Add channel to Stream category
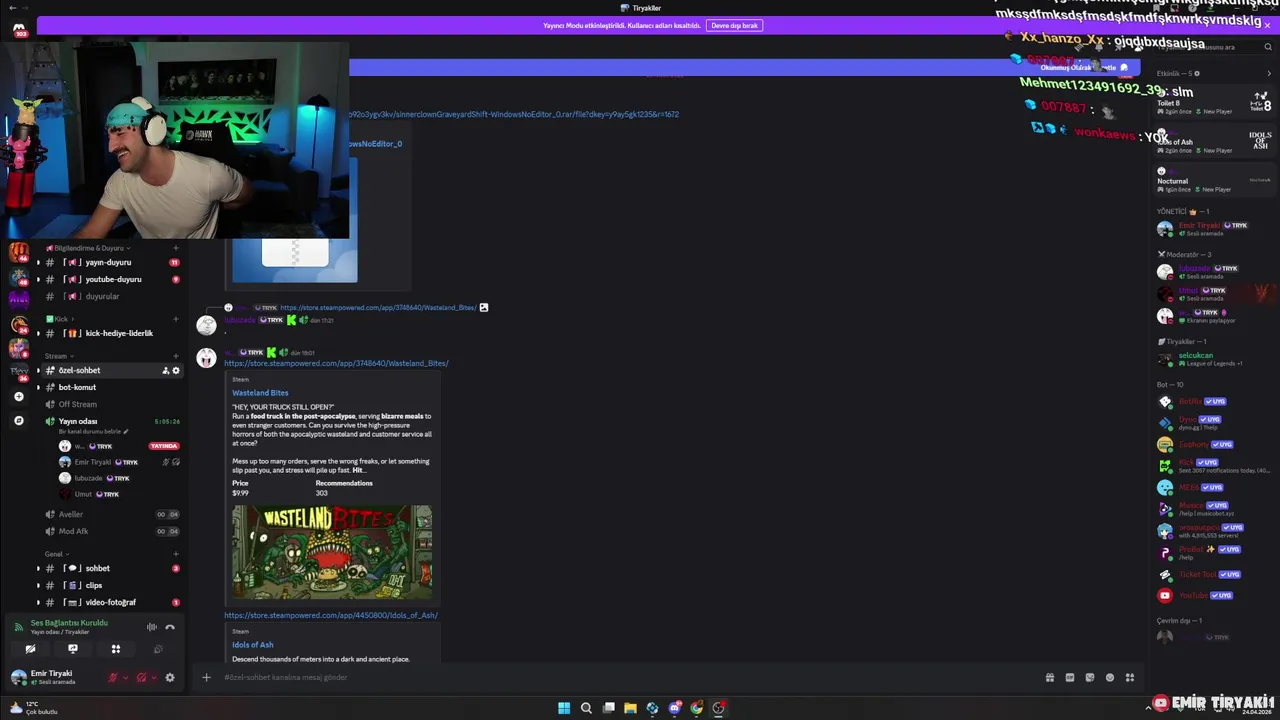Image resolution: width=1280 pixels, height=720 pixels. [x=176, y=356]
